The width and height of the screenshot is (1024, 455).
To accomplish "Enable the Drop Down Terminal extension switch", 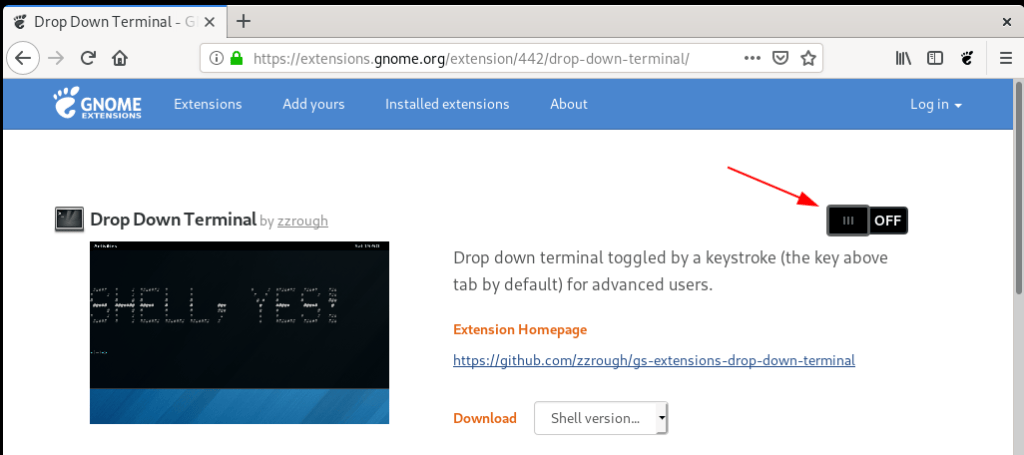I will tap(867, 220).
